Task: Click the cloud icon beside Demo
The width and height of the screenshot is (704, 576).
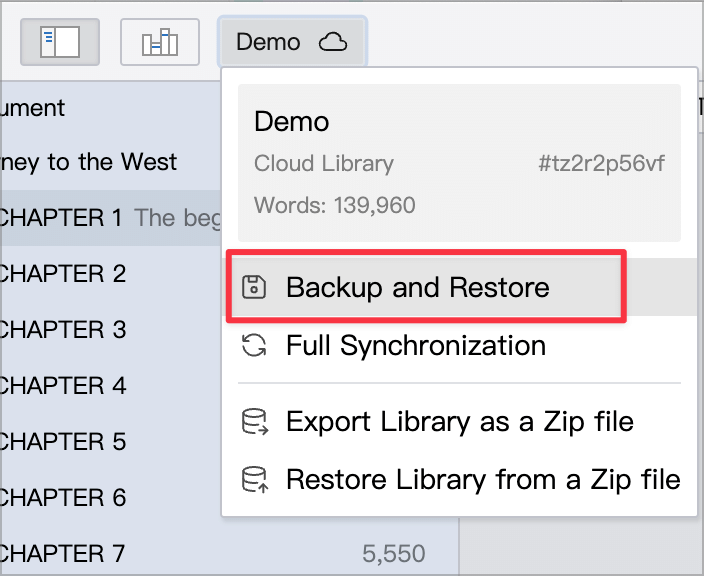Action: coord(333,42)
